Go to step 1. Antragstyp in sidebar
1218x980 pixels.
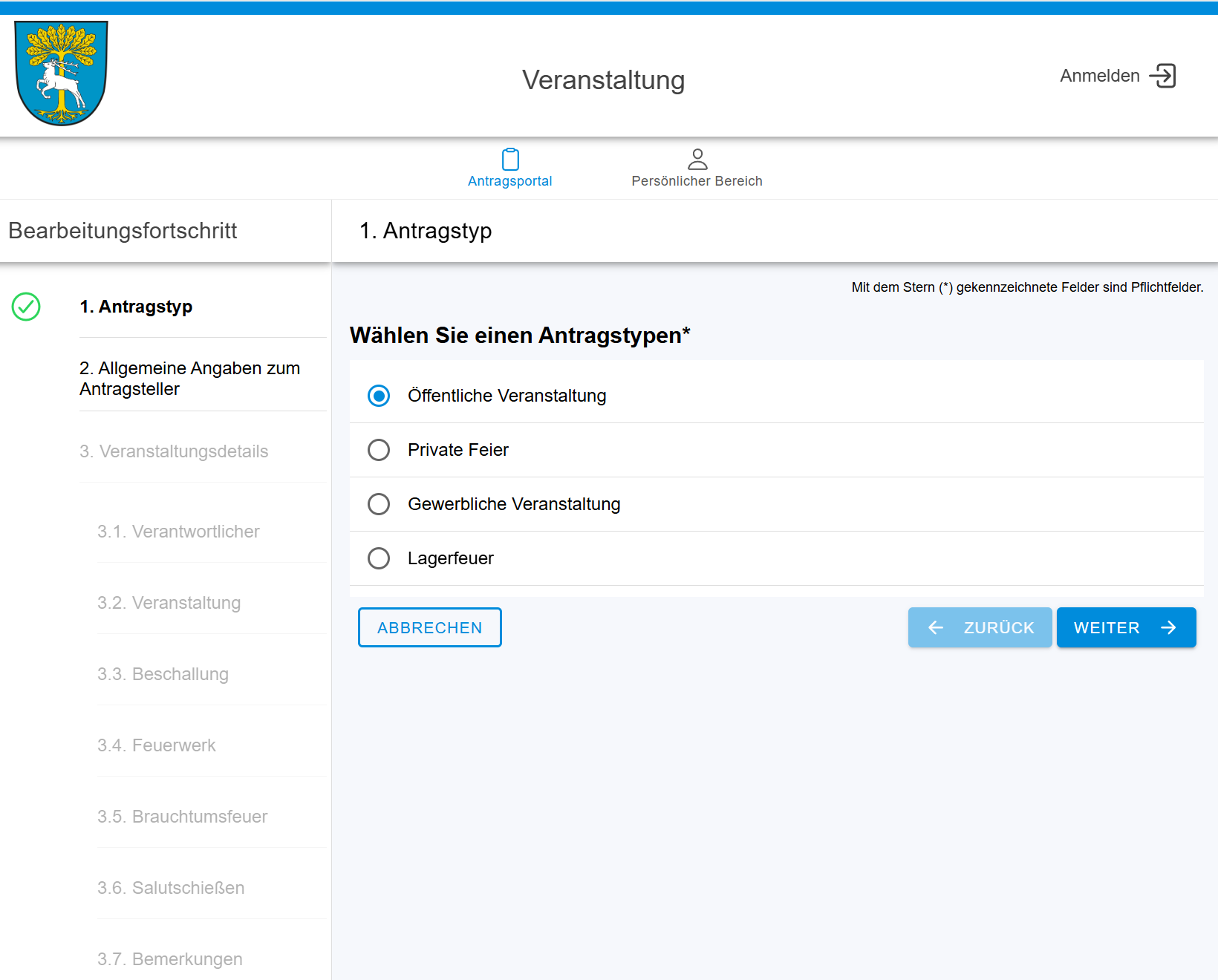[136, 307]
